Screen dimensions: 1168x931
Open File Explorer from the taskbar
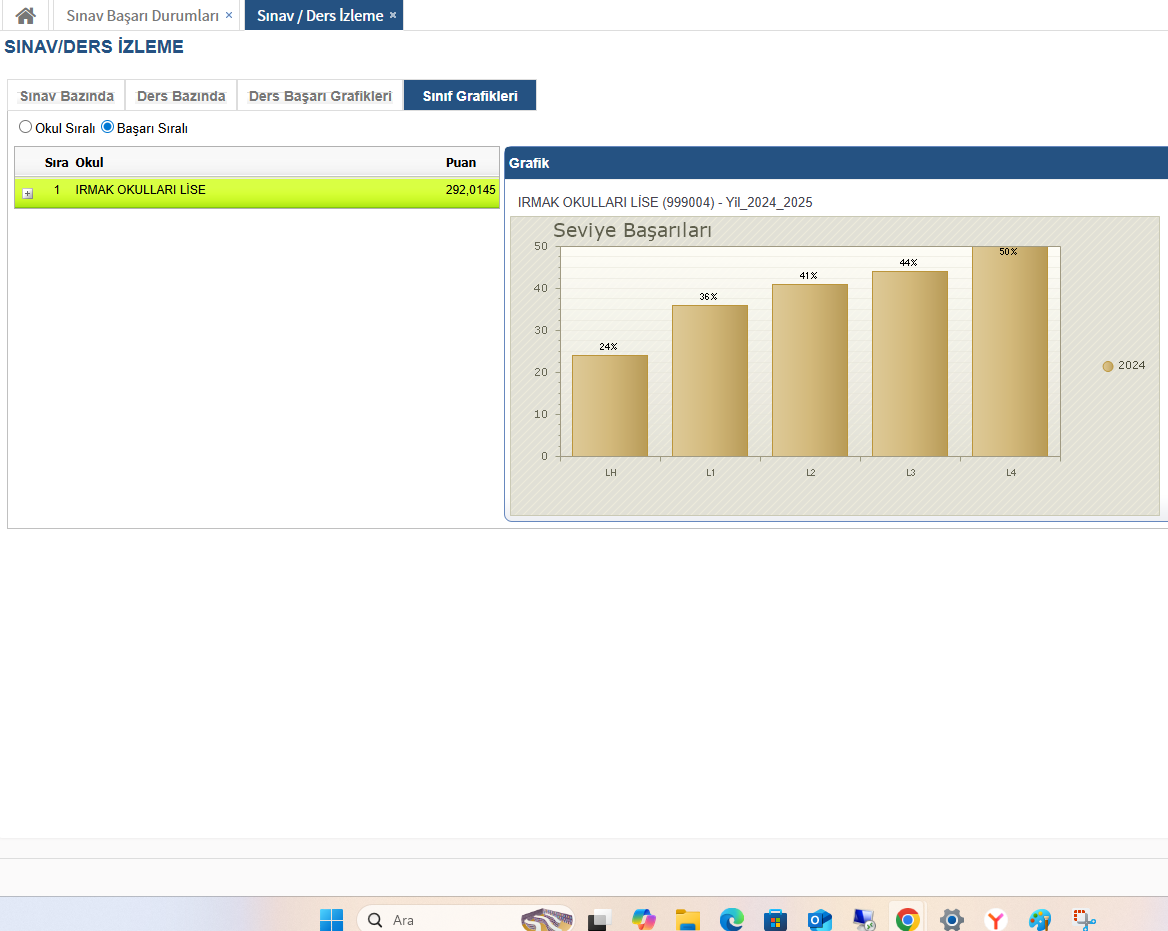(687, 920)
